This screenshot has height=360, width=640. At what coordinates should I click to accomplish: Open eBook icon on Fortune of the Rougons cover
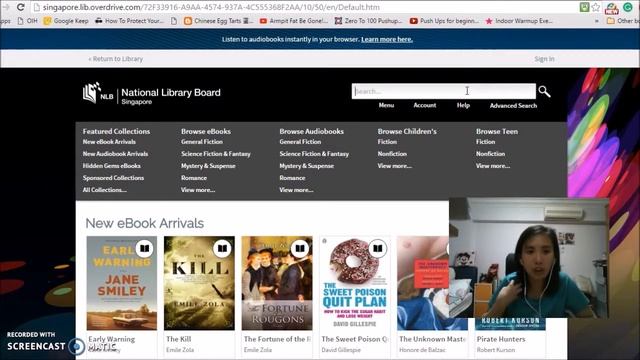pyautogui.click(x=300, y=248)
